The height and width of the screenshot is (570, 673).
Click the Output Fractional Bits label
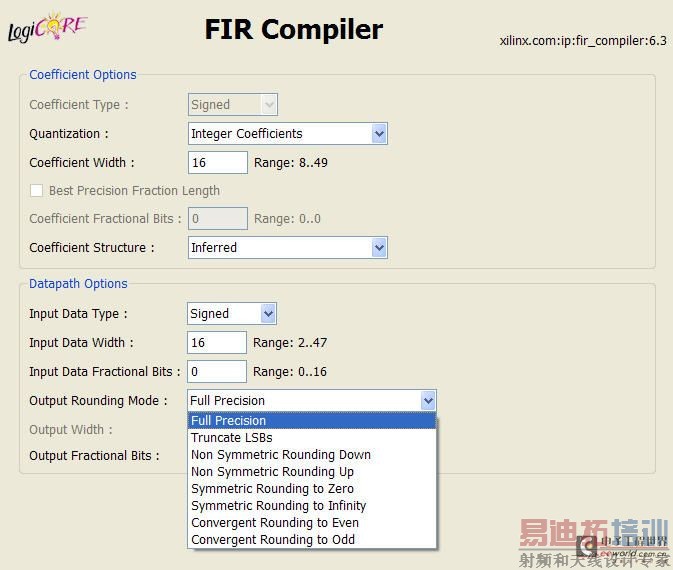(x=94, y=455)
